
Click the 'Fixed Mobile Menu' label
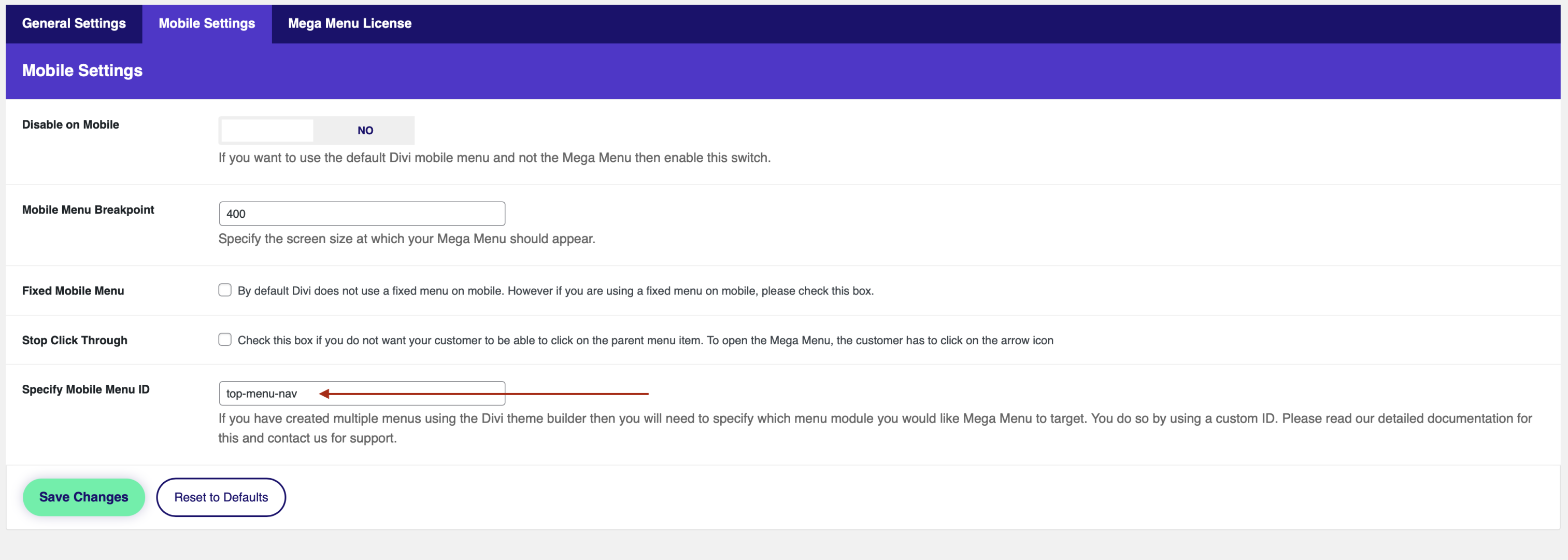point(73,291)
